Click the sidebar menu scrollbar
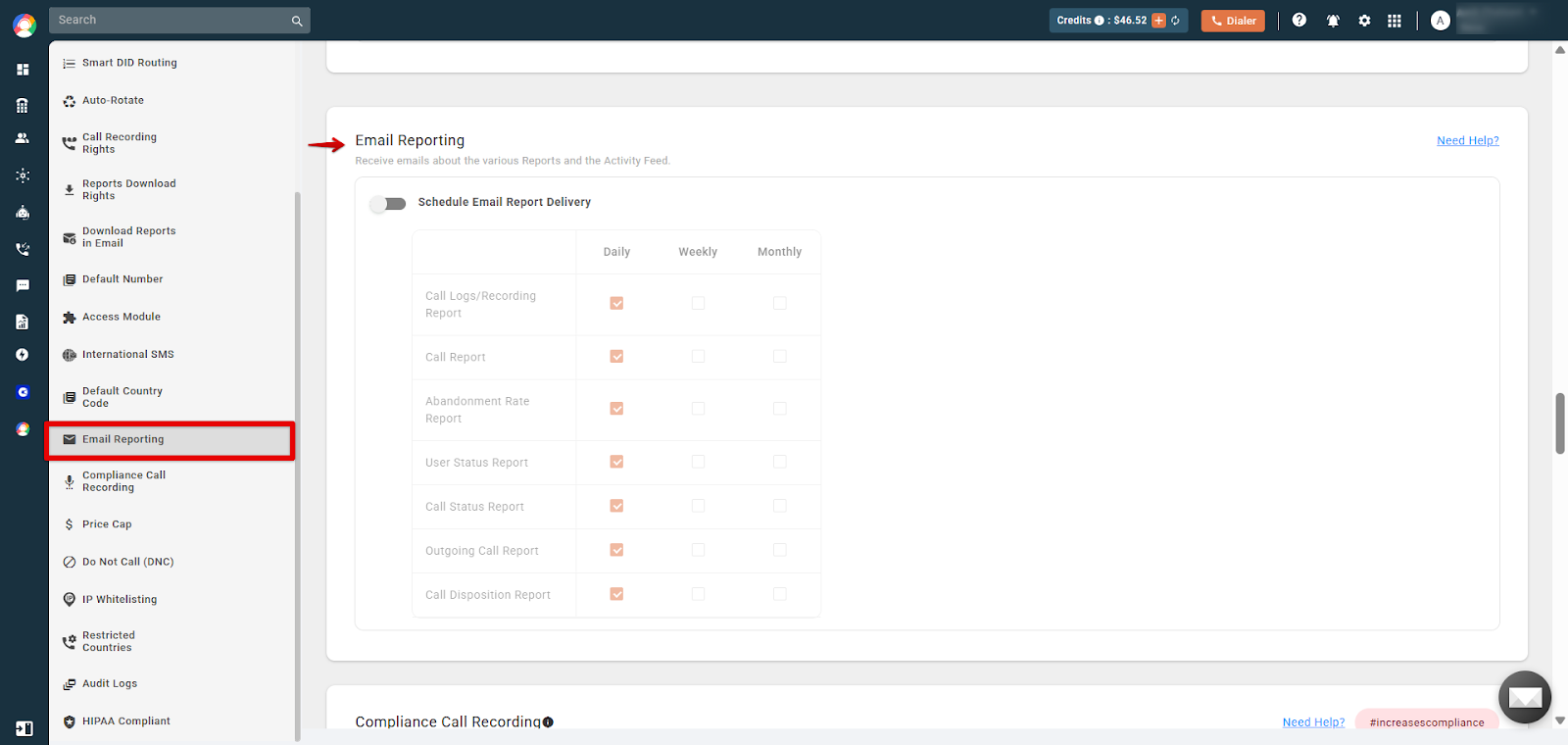Screen dimensions: 1568x745 pos(297,466)
